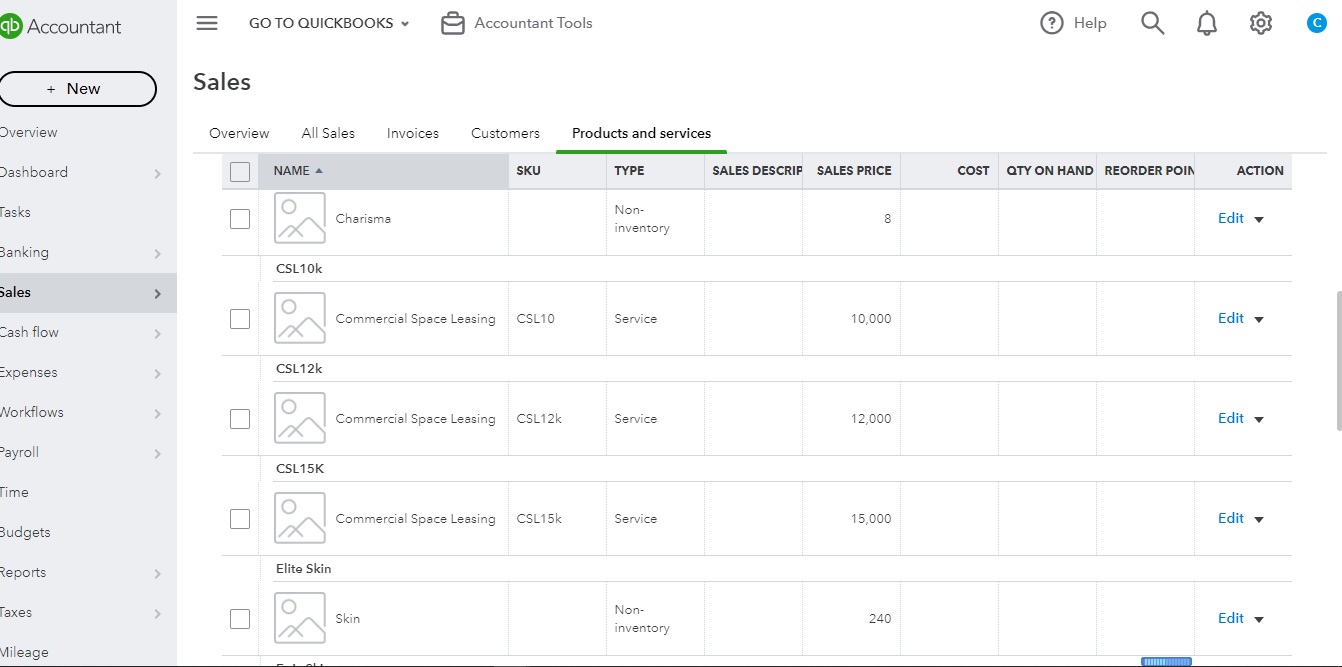Viewport: 1342px width, 667px height.
Task: Open the CSL15K product image thumbnail
Action: (x=300, y=518)
